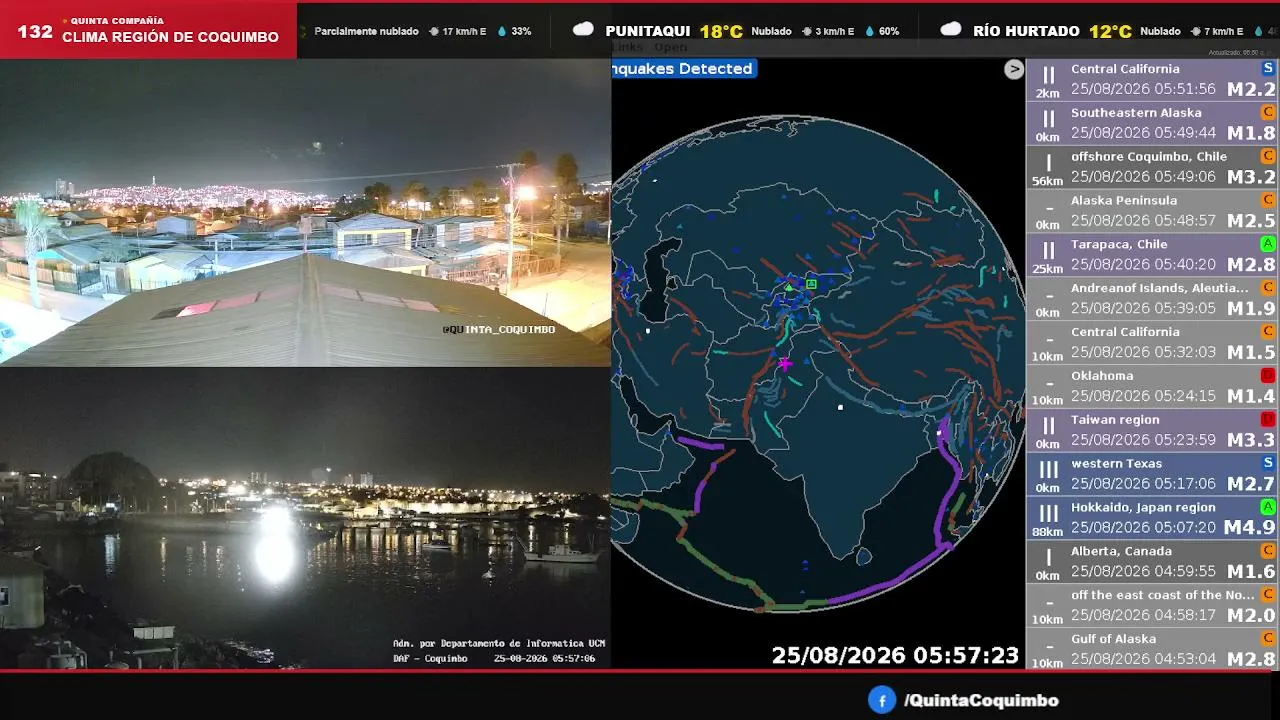The image size is (1280, 720).
Task: Click the orange C badge on Southeastern Alaska row
Action: click(1268, 112)
